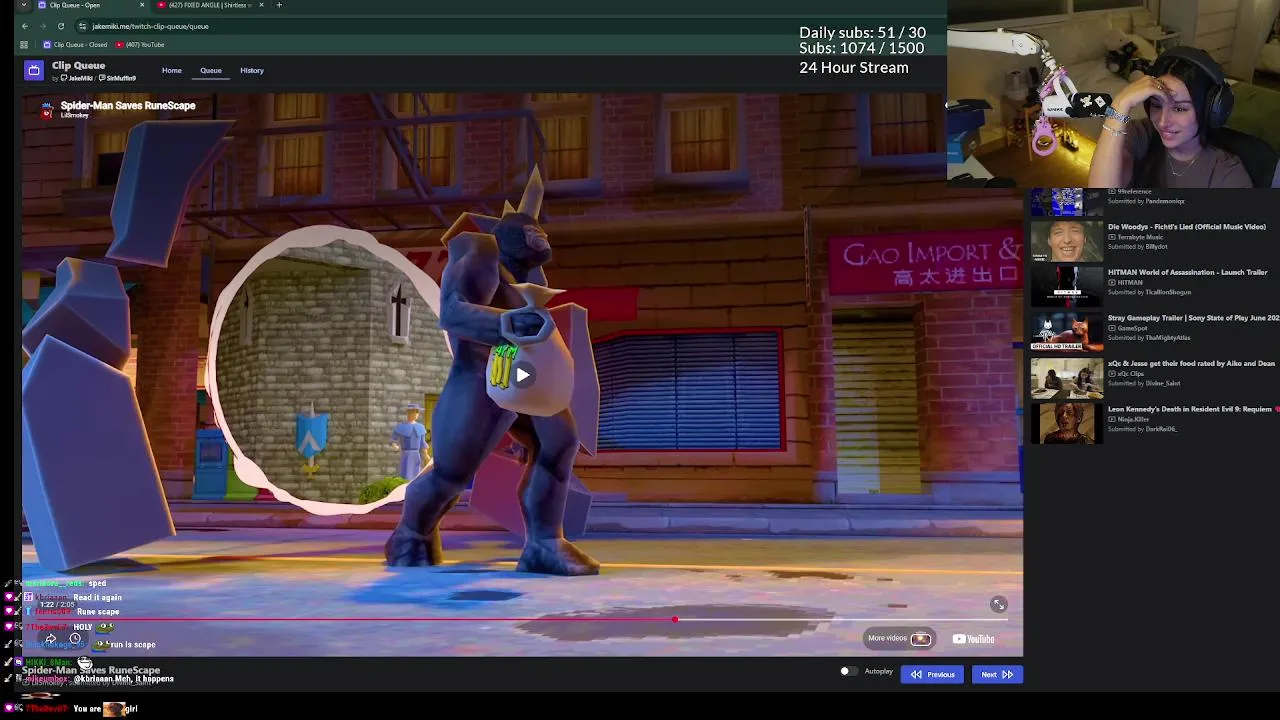Click the xQc Clips channel name

[x=1133, y=373]
